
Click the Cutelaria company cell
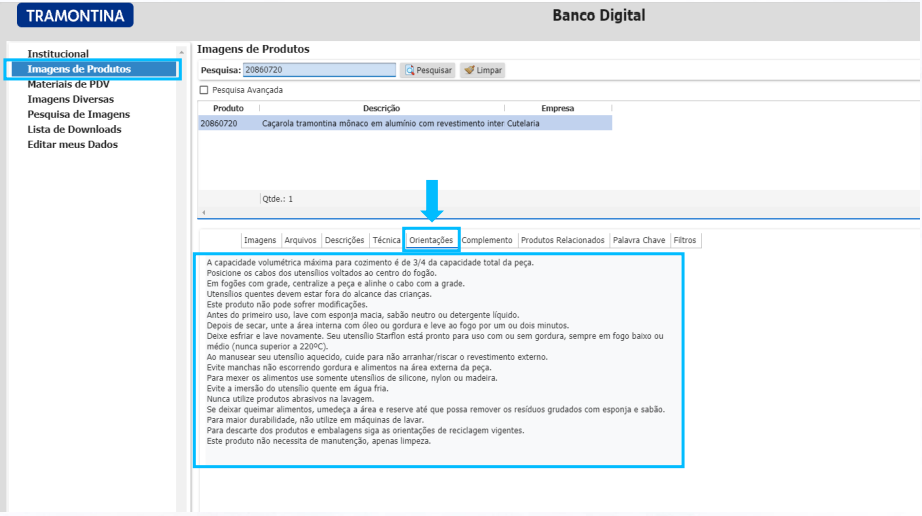coord(523,123)
